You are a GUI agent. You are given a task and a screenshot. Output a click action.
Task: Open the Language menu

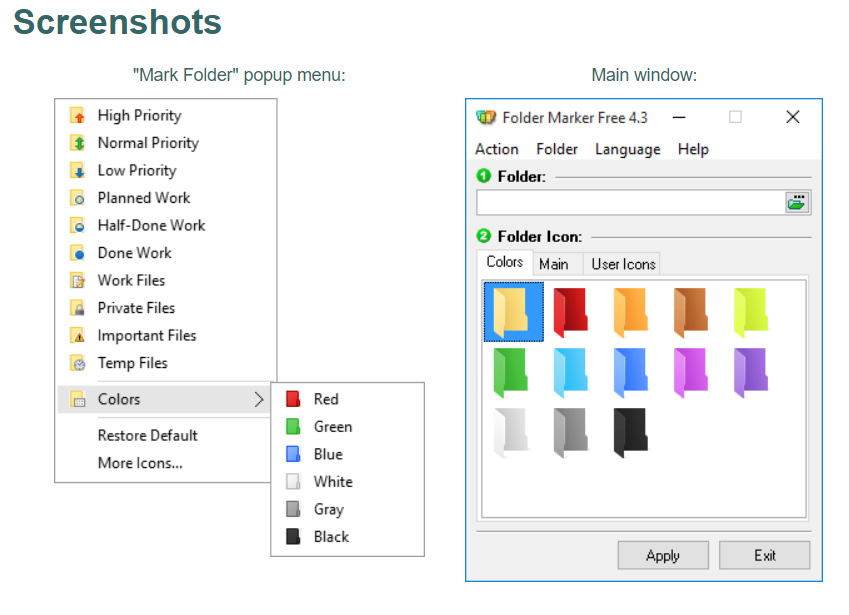(628, 149)
